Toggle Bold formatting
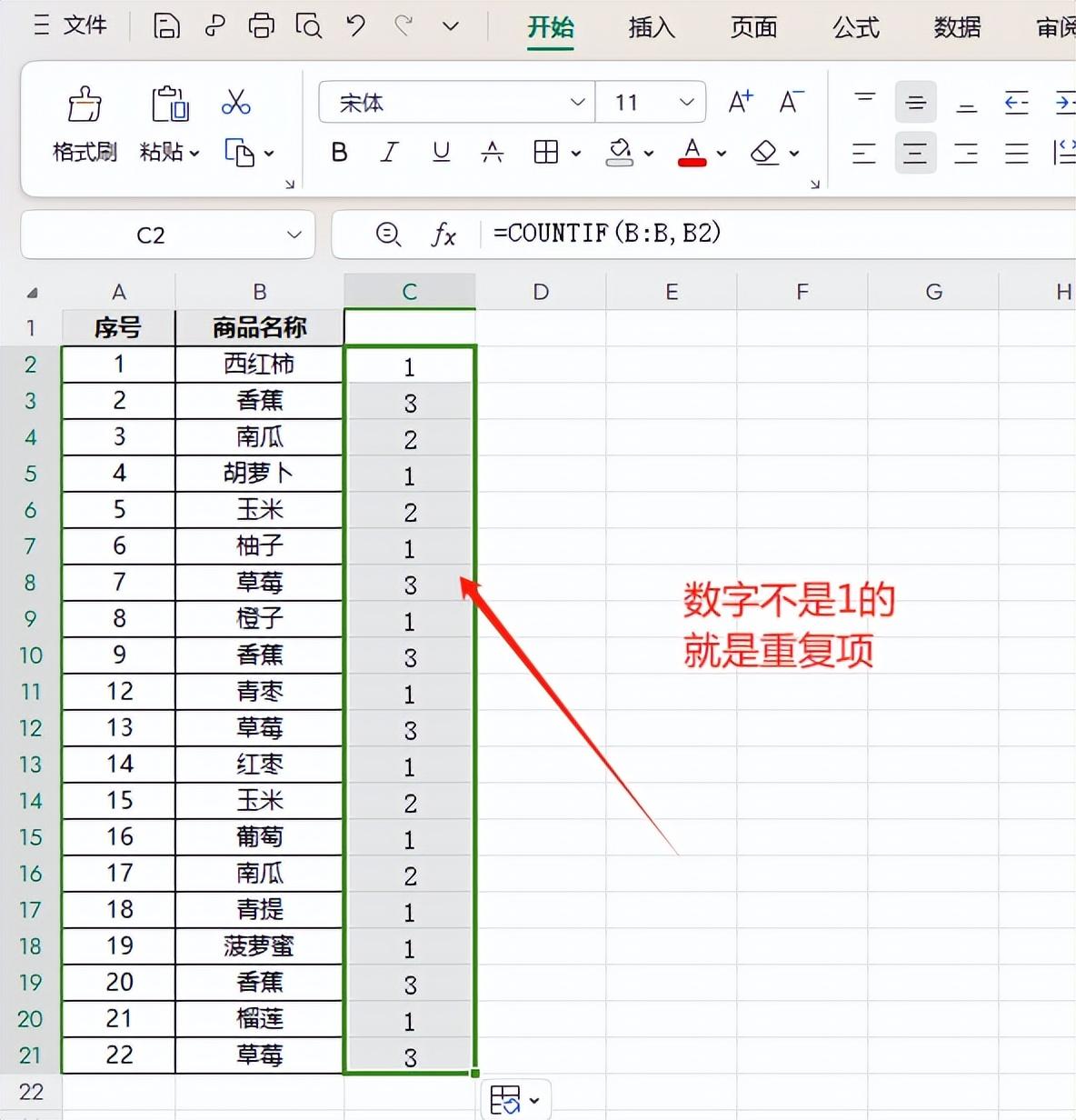This screenshot has height=1120, width=1076. [x=339, y=153]
